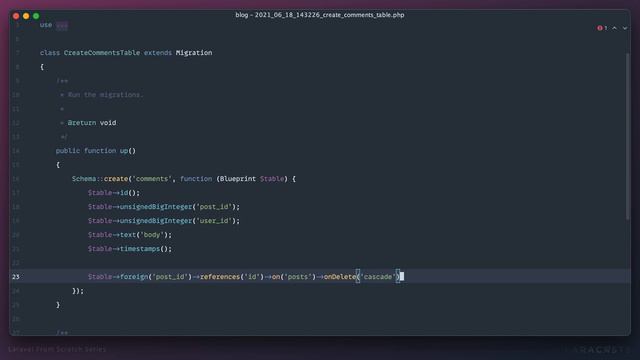The width and height of the screenshot is (640, 360).
Task: Click line number 23 in gutter
Action: coord(16,277)
